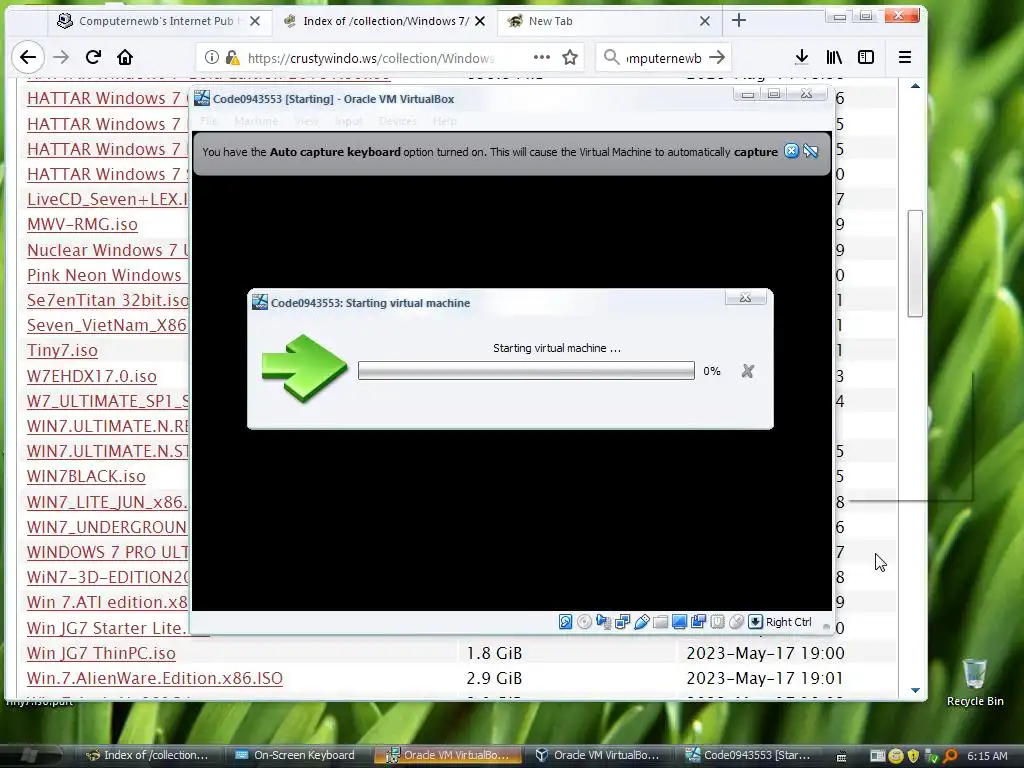Open the W7EHDX17.0.iso link
1024x768 pixels.
[91, 376]
